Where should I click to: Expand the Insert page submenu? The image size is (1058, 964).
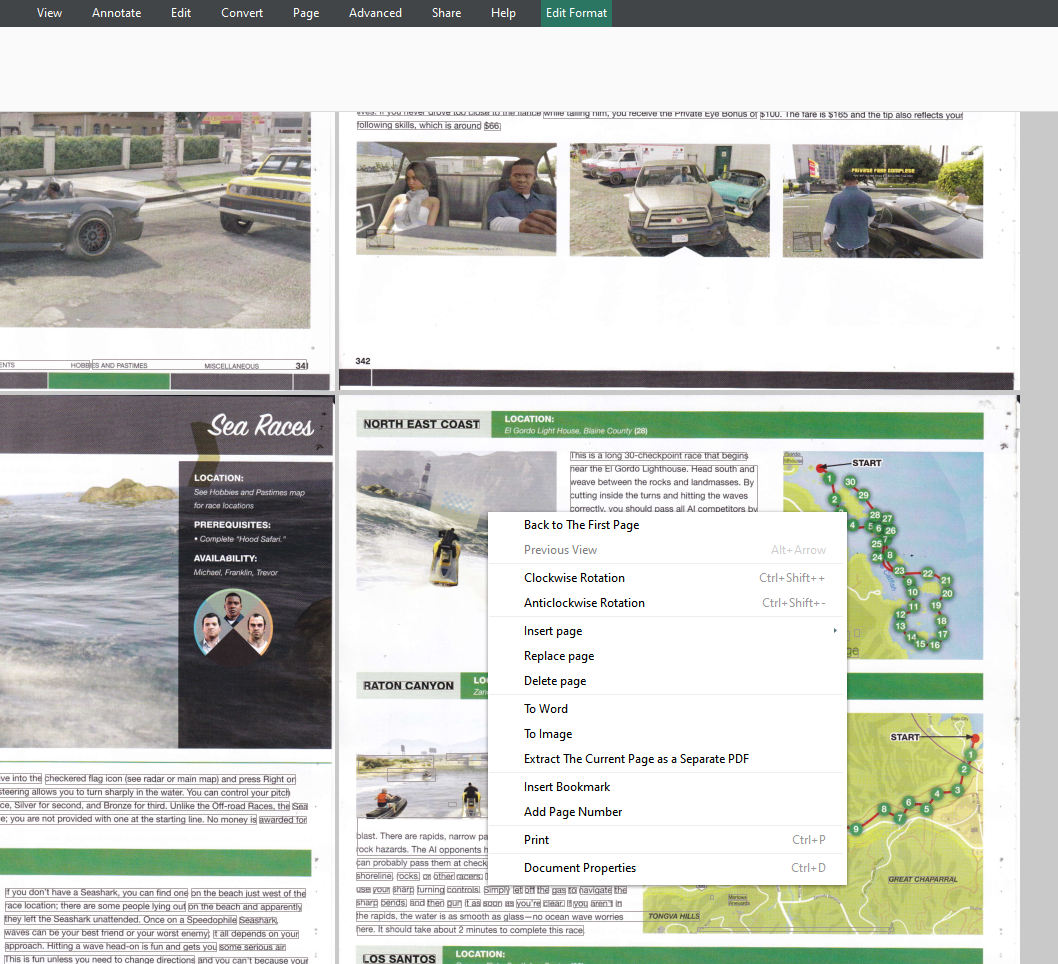point(667,631)
